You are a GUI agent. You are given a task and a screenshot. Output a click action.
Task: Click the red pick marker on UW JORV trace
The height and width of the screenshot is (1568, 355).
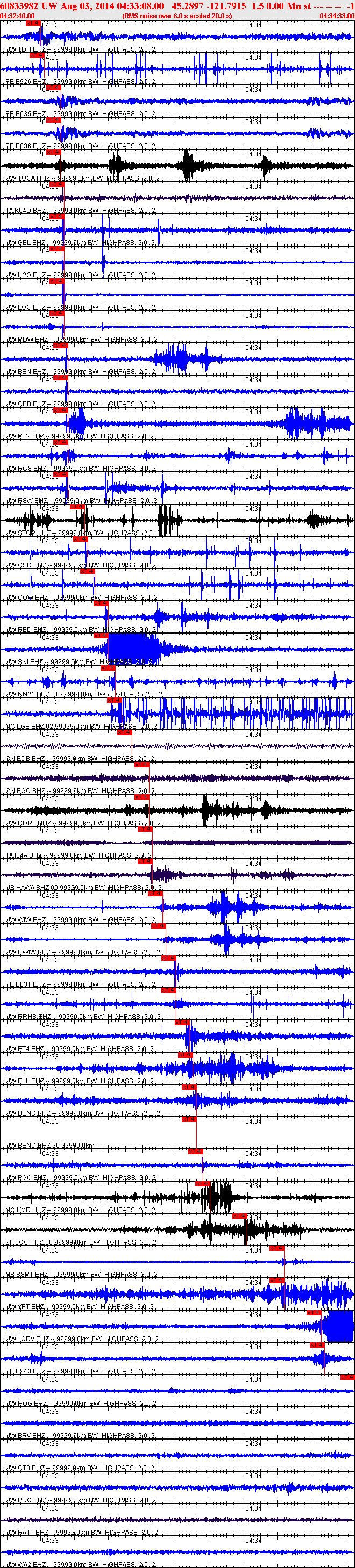[314, 1312]
